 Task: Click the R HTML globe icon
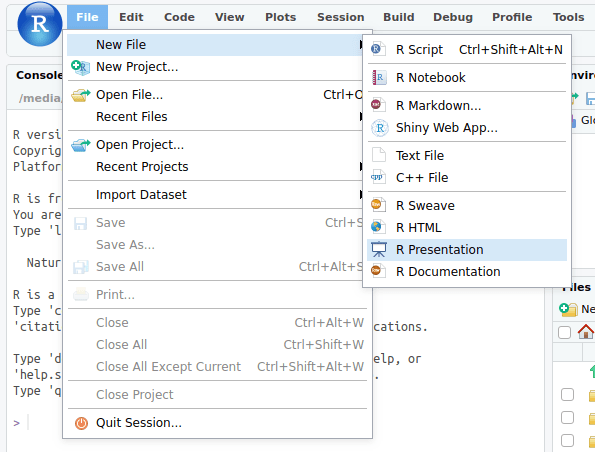point(378,227)
